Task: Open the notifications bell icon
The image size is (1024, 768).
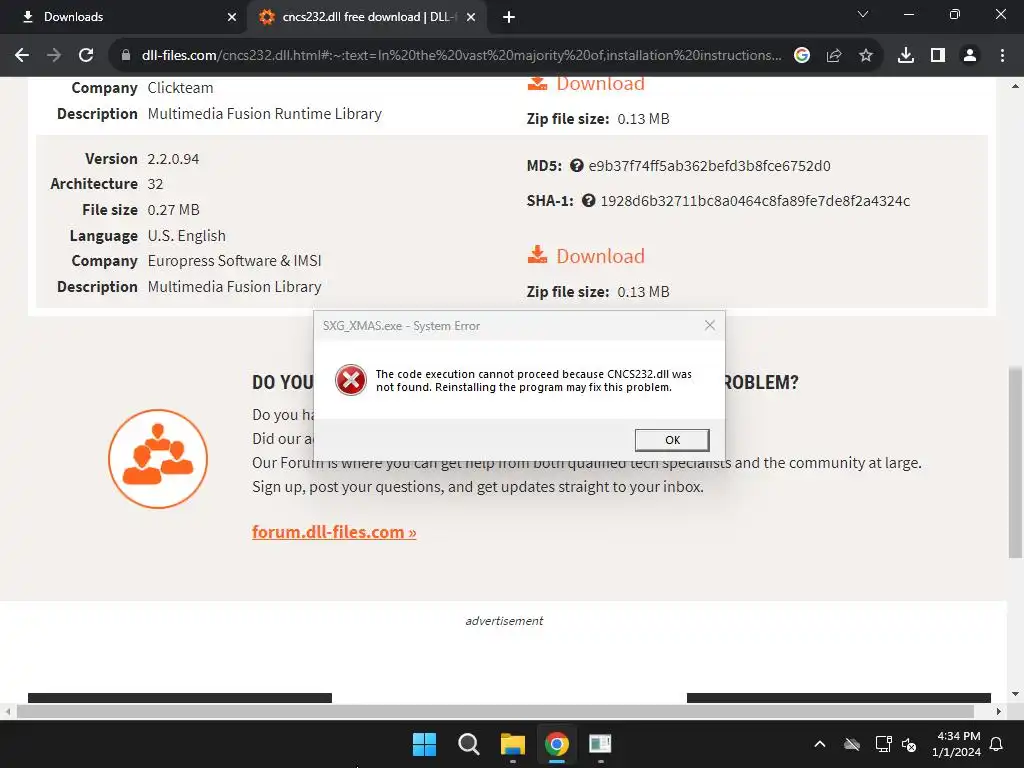Action: click(x=997, y=744)
